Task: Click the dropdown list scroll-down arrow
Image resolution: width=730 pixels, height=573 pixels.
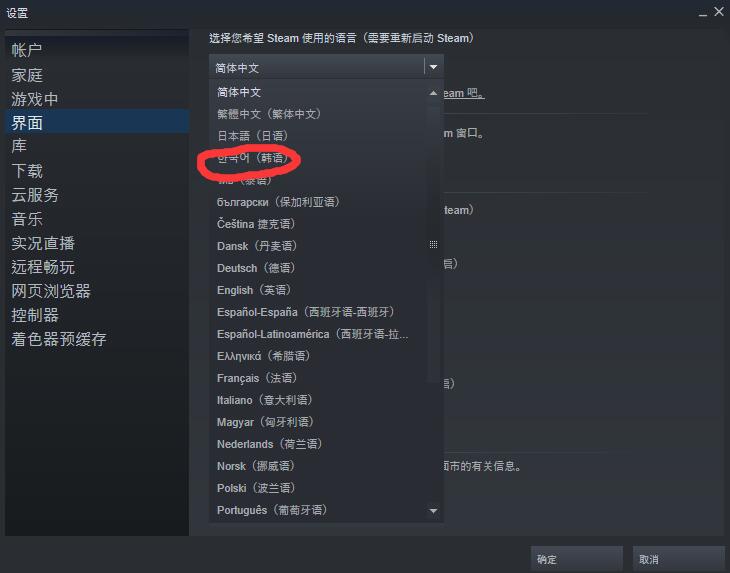Action: (x=433, y=511)
